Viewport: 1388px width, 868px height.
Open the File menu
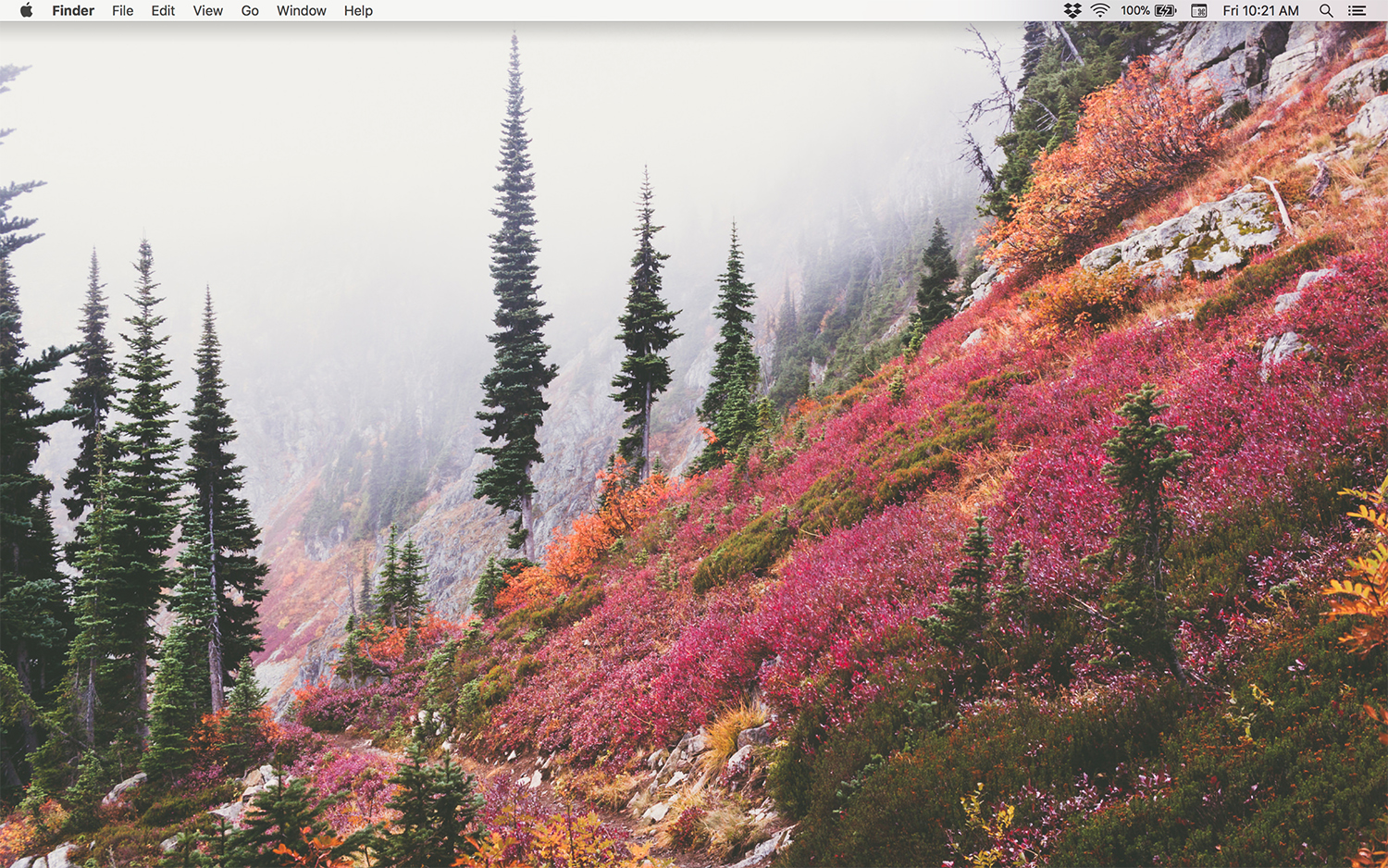point(123,10)
